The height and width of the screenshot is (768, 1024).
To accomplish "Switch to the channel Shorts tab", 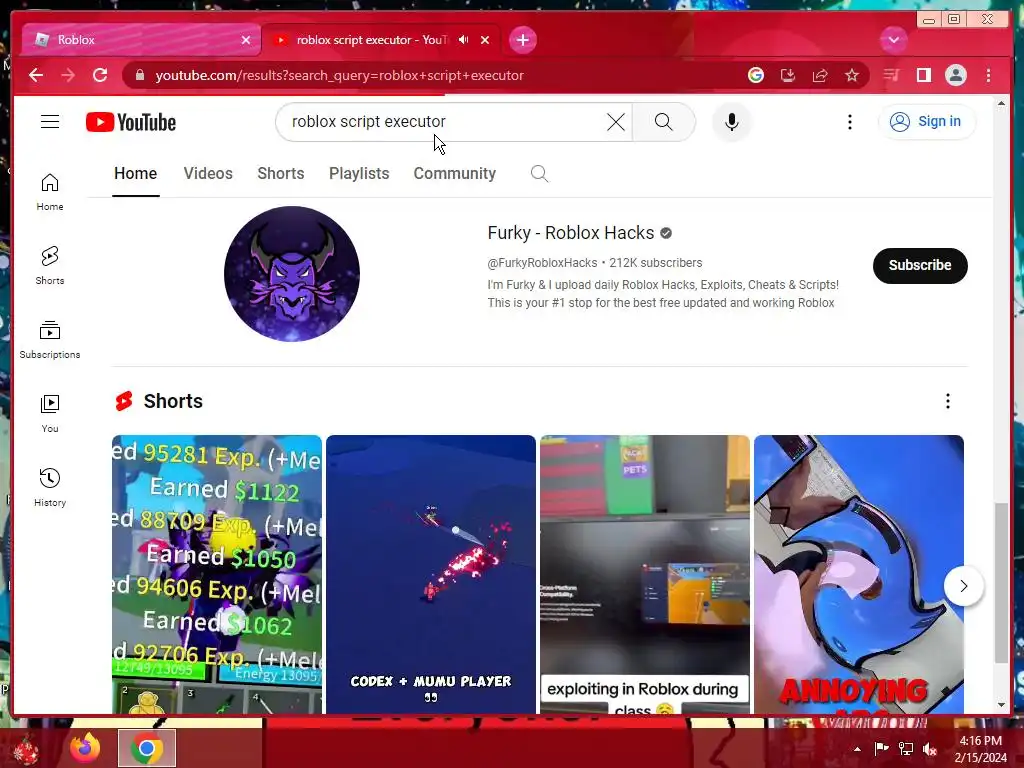I will click(x=281, y=174).
